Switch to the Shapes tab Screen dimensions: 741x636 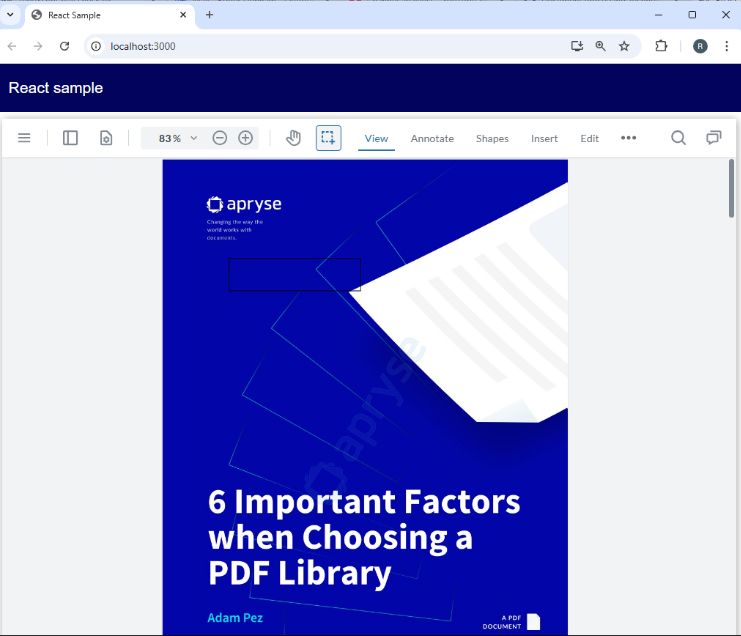click(492, 138)
